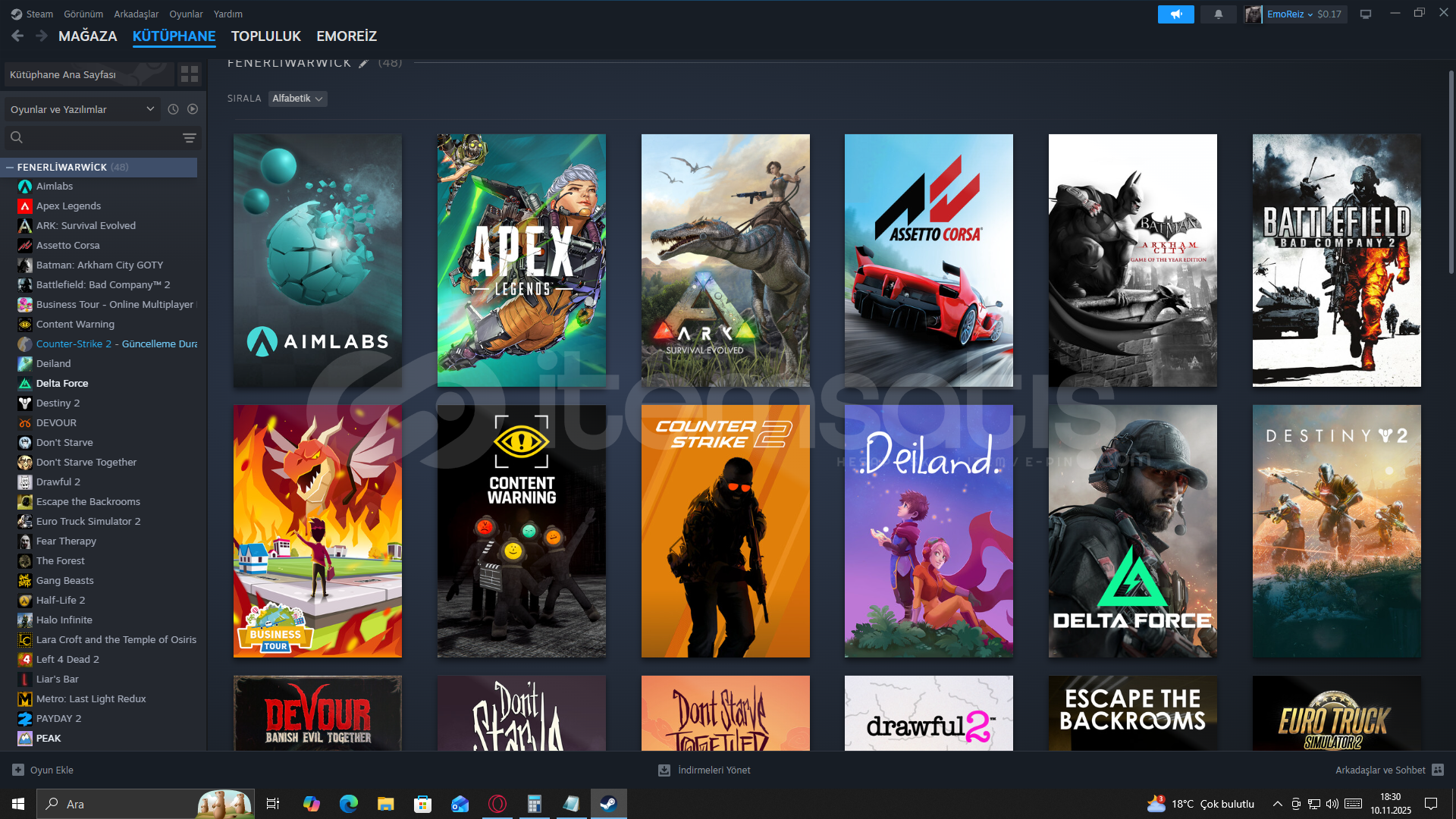
Task: Open the Arkadaşlar menu
Action: click(136, 14)
